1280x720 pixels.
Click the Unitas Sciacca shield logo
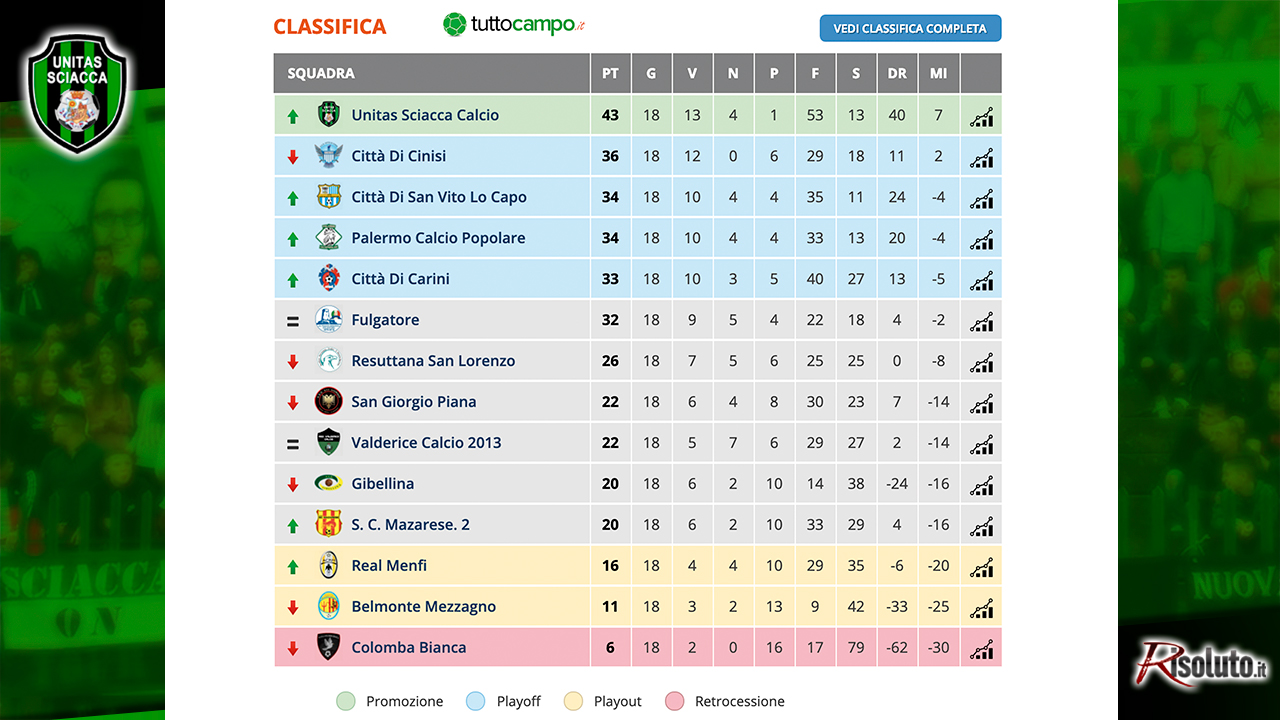coord(76,93)
